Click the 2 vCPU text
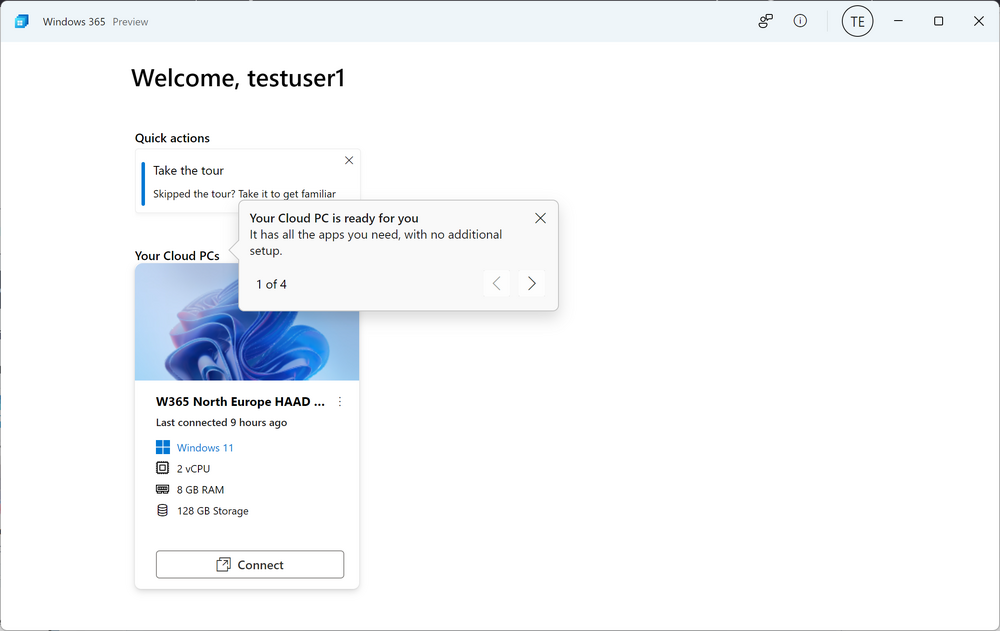 [193, 469]
